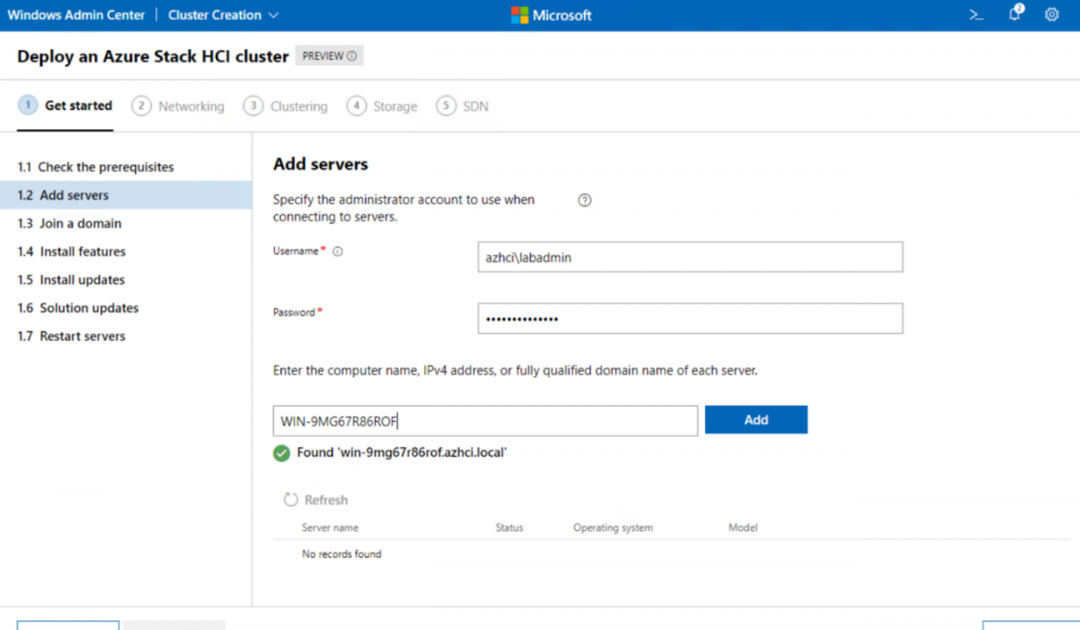Expand the Cluster Creation dropdown
The image size is (1080, 630).
click(223, 15)
